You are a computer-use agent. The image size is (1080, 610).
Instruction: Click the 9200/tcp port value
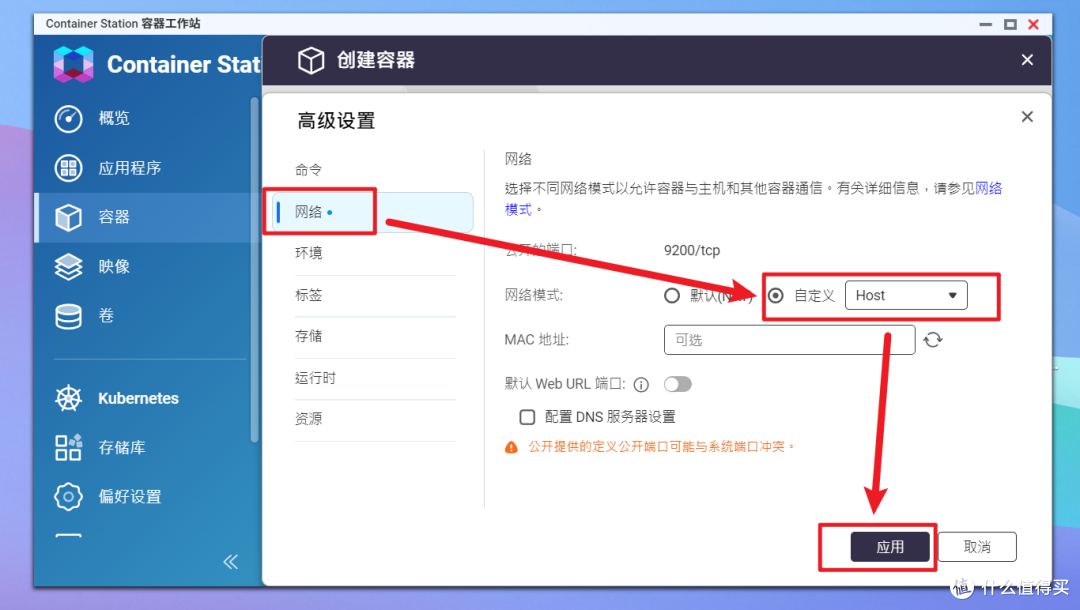click(692, 251)
